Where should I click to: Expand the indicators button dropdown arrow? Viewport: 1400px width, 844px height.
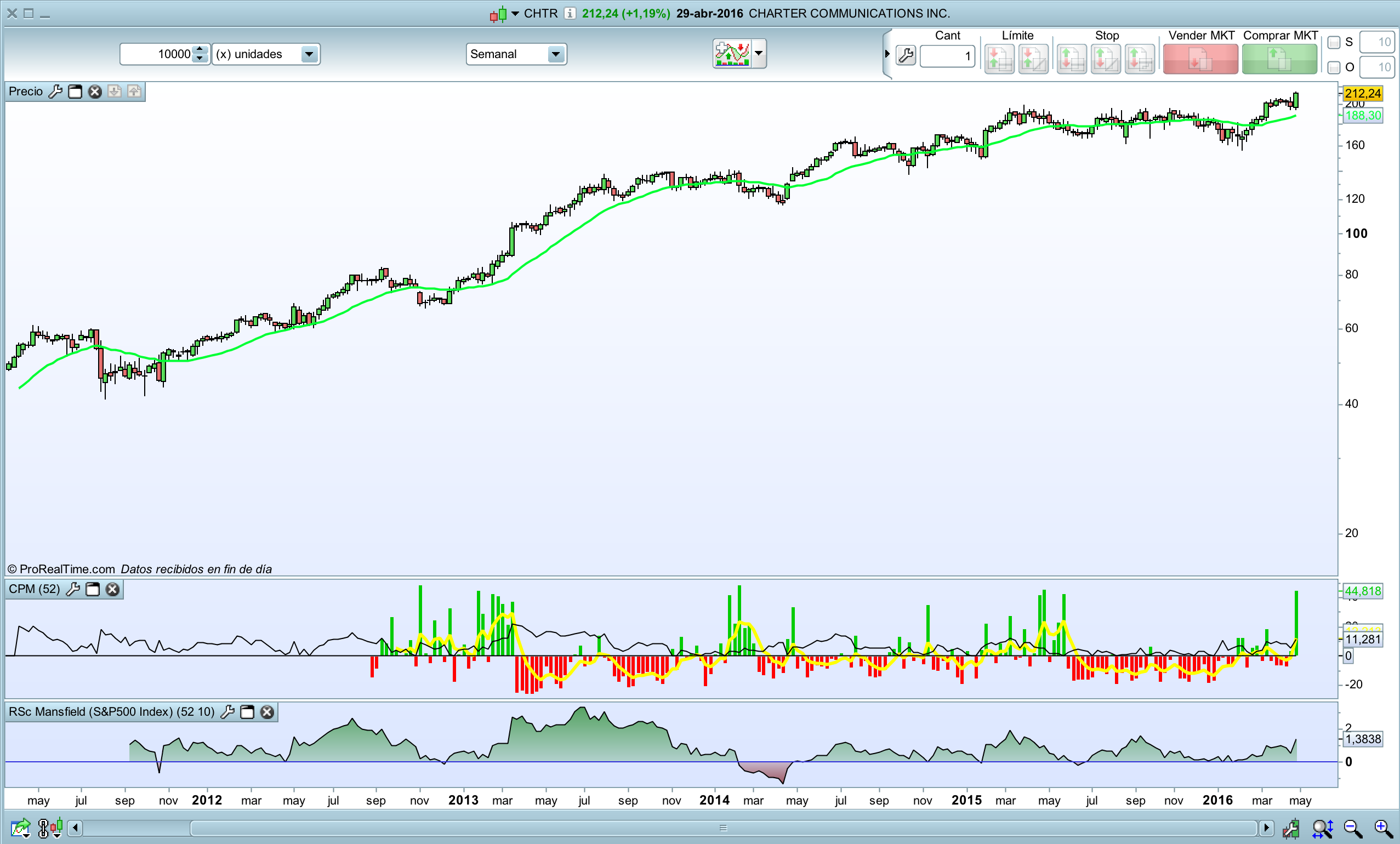(759, 53)
